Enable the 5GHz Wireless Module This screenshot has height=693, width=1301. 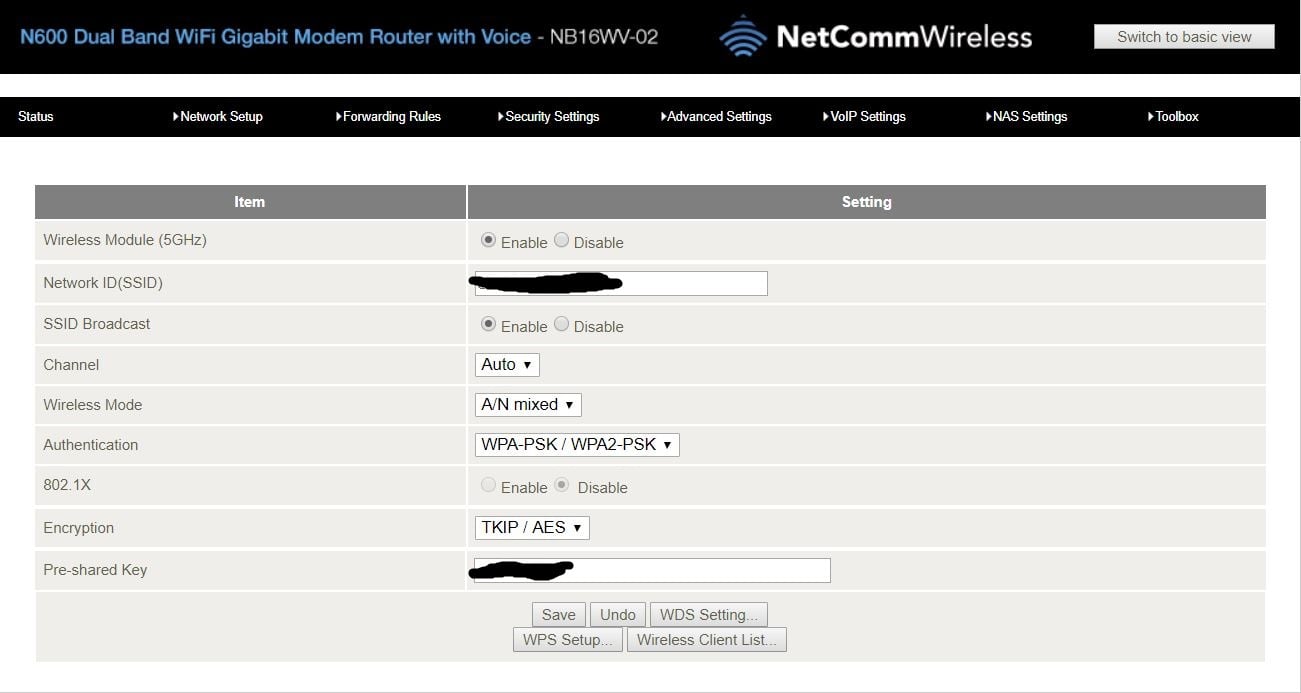488,241
